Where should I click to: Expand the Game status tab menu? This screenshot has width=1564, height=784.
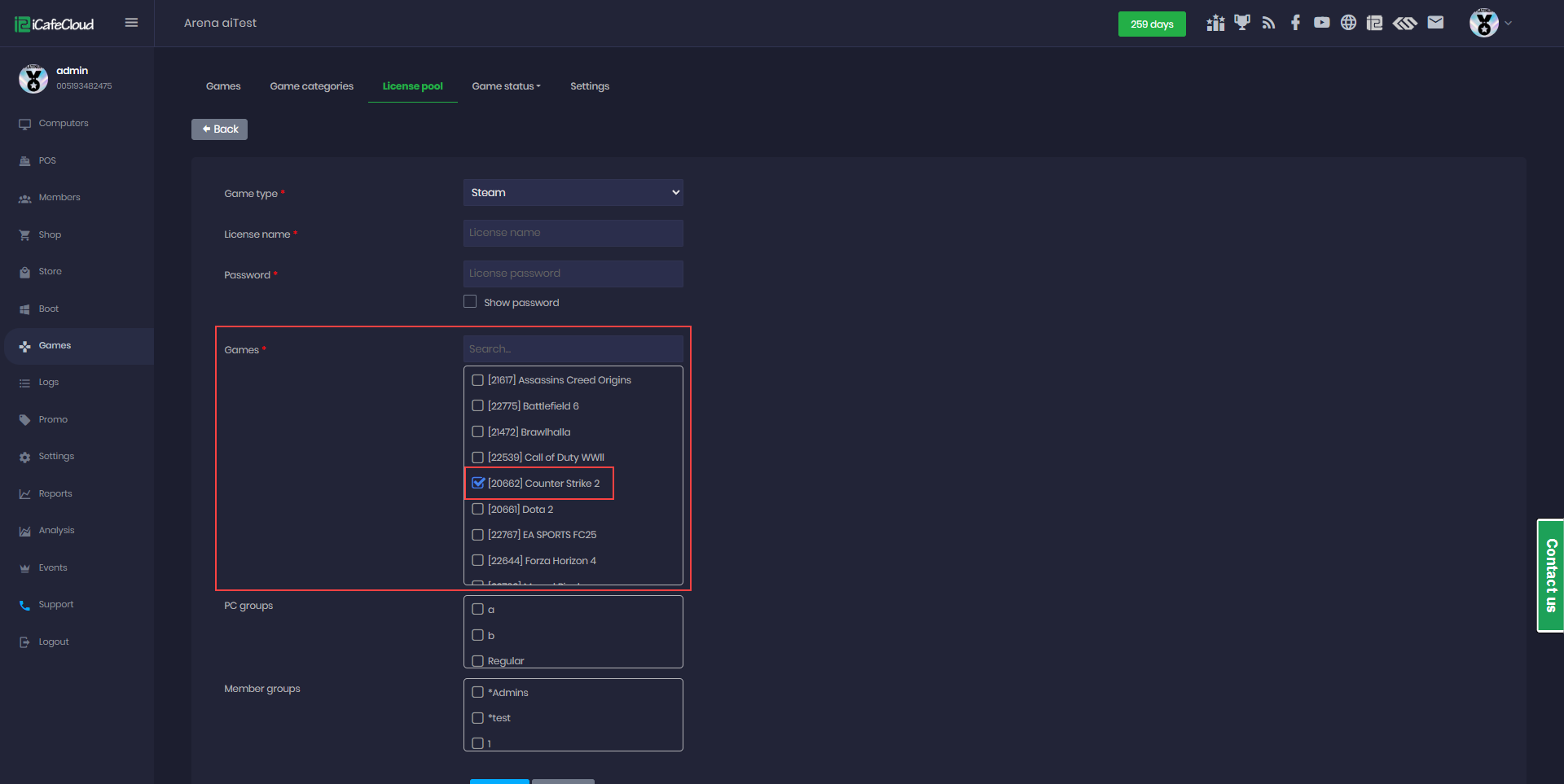coord(506,86)
